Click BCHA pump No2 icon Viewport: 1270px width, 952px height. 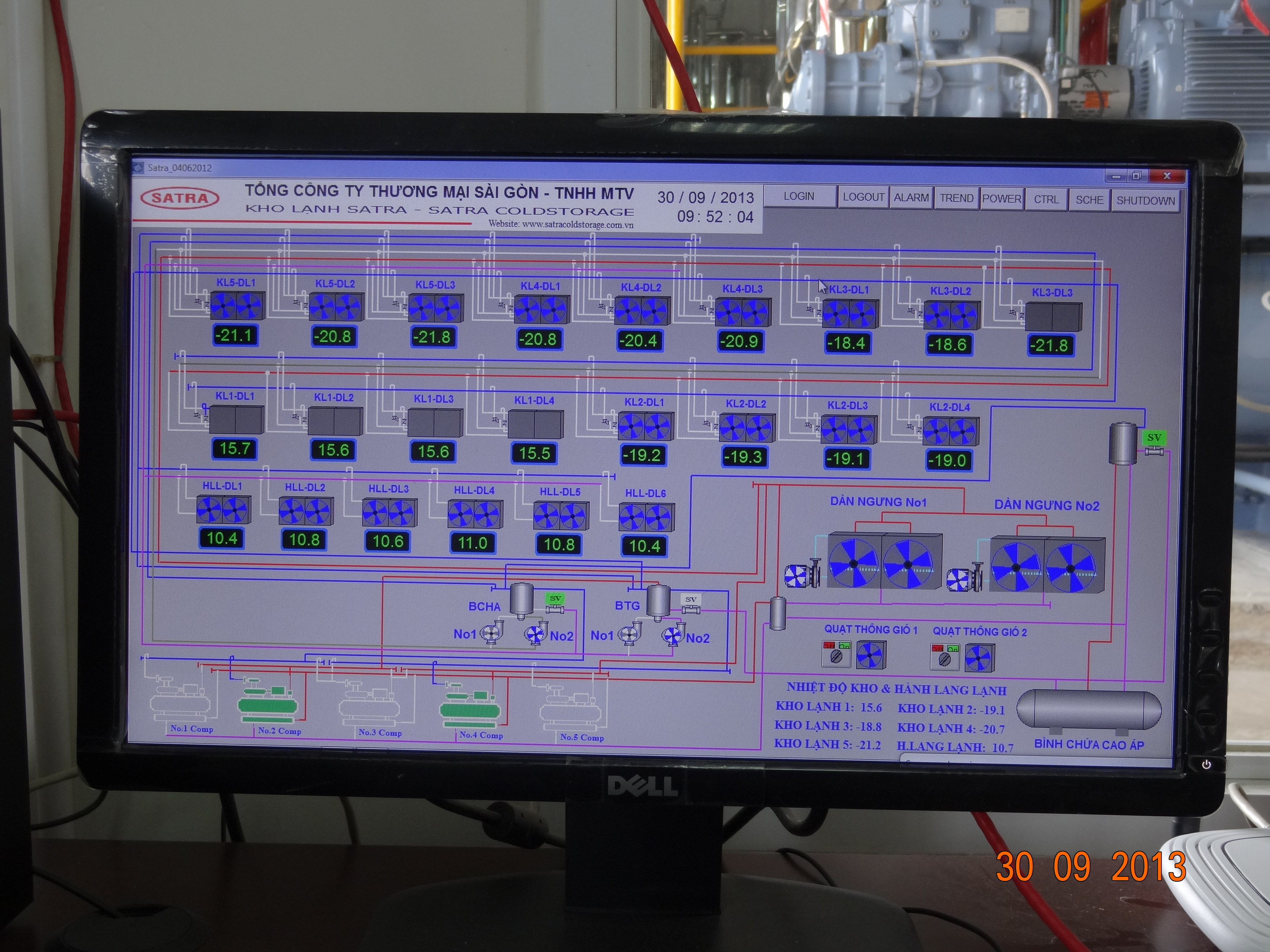pos(535,634)
